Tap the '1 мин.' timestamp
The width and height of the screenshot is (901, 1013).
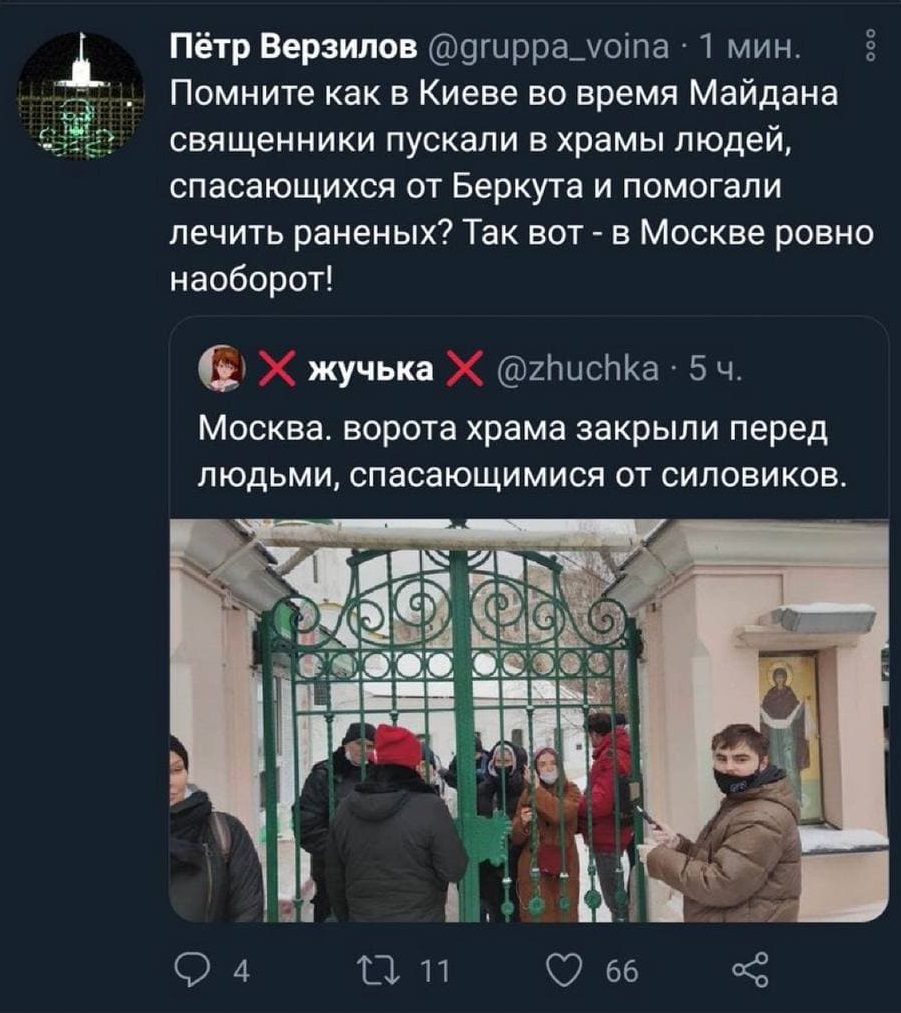click(x=751, y=47)
